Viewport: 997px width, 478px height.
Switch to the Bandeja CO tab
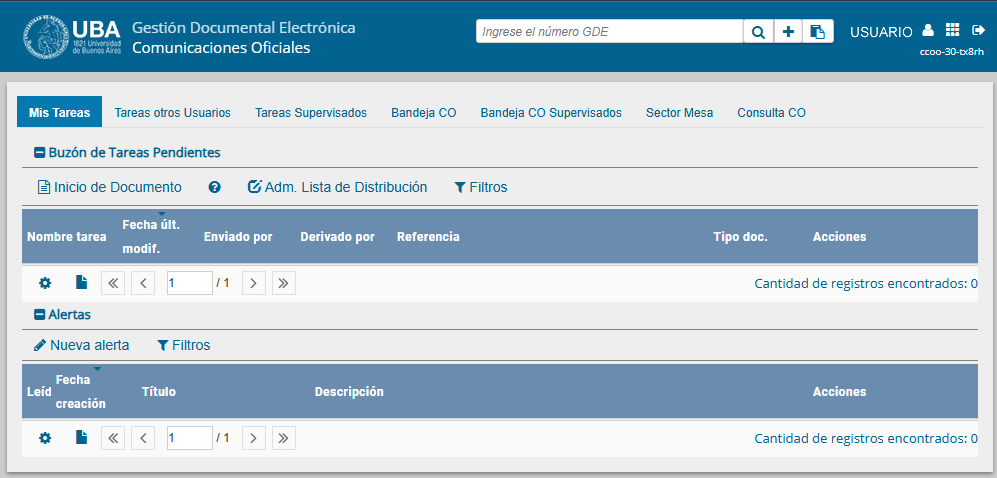click(423, 113)
